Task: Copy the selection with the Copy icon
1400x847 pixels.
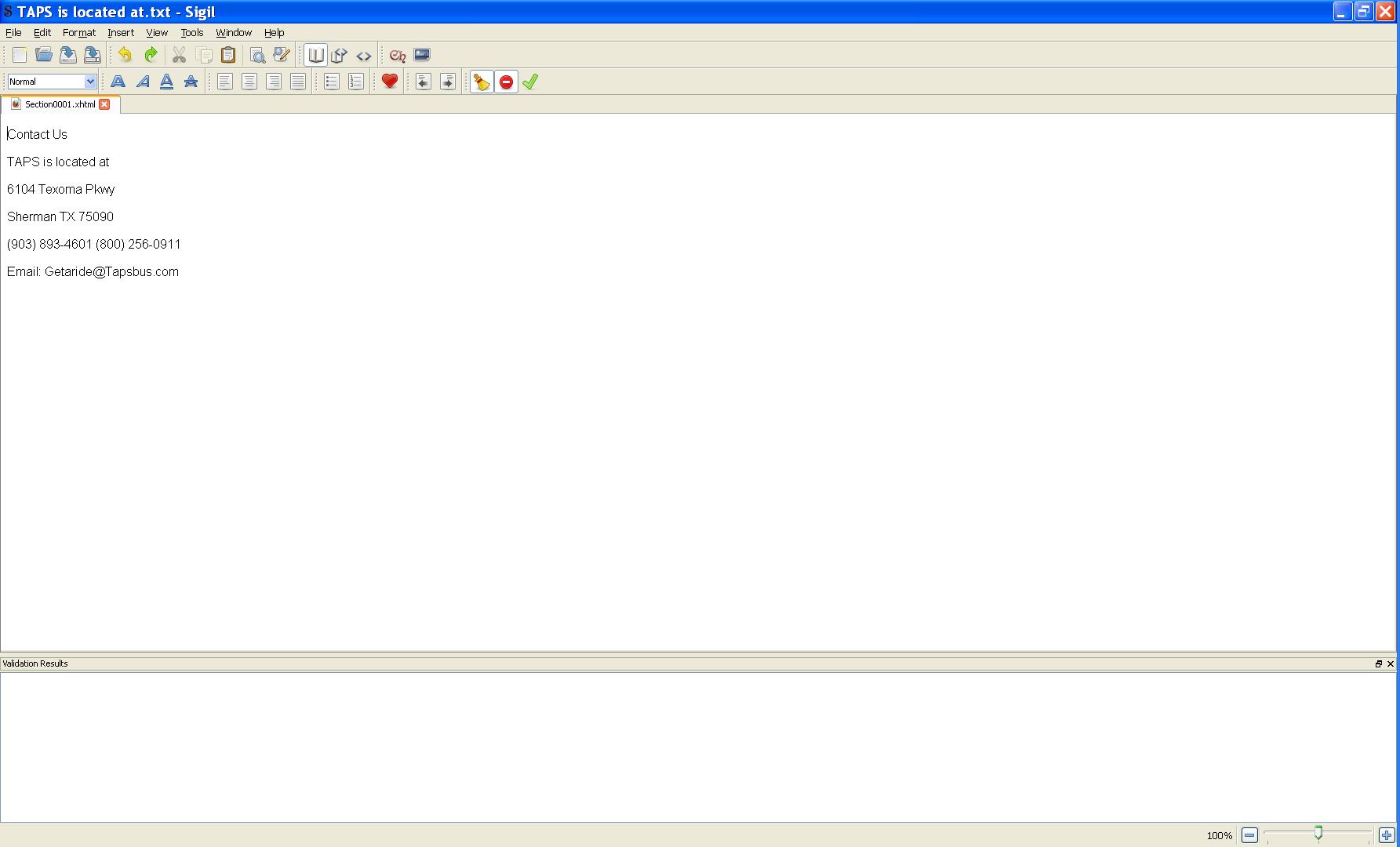Action: (204, 55)
